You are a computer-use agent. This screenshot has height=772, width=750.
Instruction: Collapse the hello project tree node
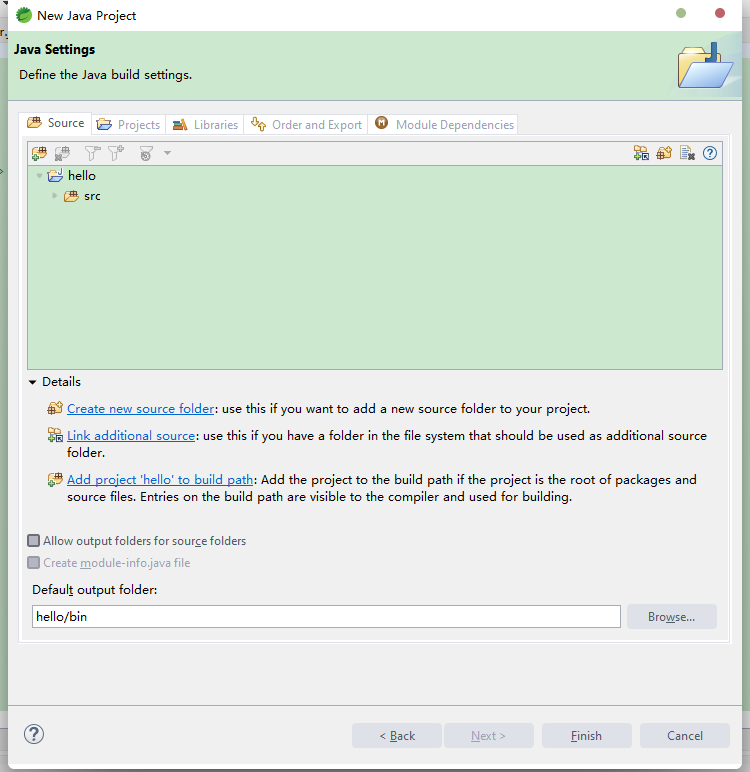[39, 175]
